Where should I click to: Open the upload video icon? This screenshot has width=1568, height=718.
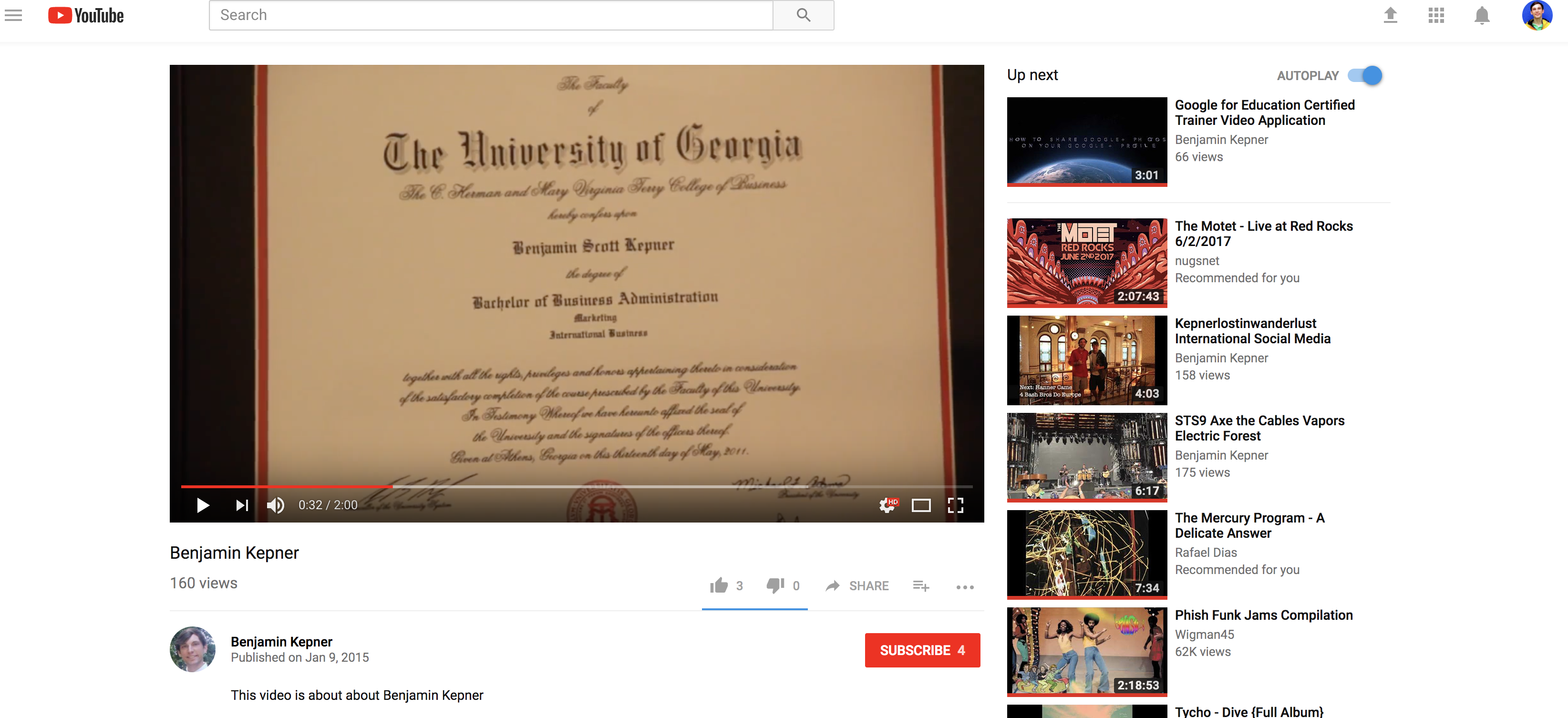click(1390, 15)
